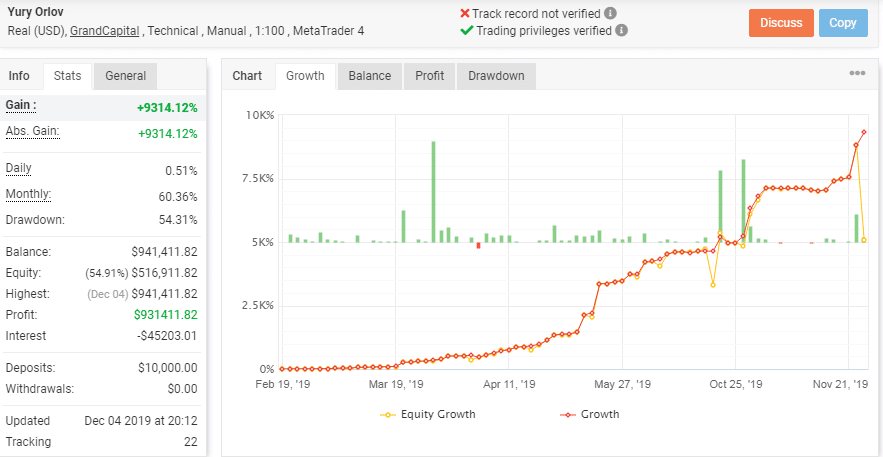
Task: Click the Updated date Dec 04 2019 at 20:12
Action: 141,421
